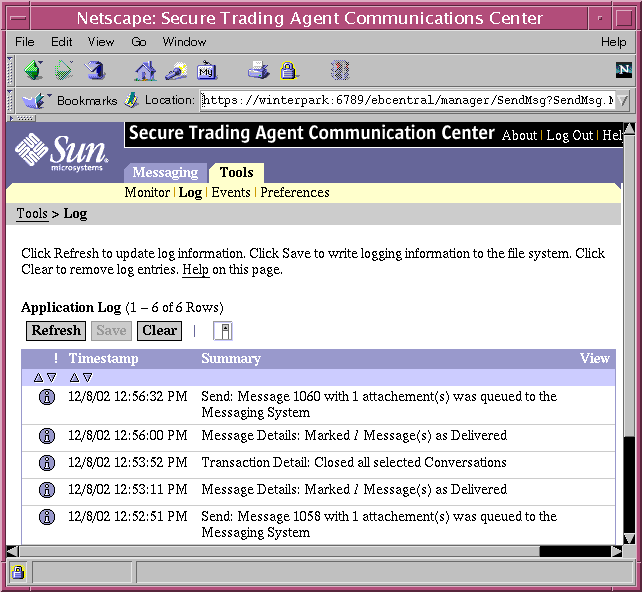Click the Log Out link
The height and width of the screenshot is (592, 642).
570,136
